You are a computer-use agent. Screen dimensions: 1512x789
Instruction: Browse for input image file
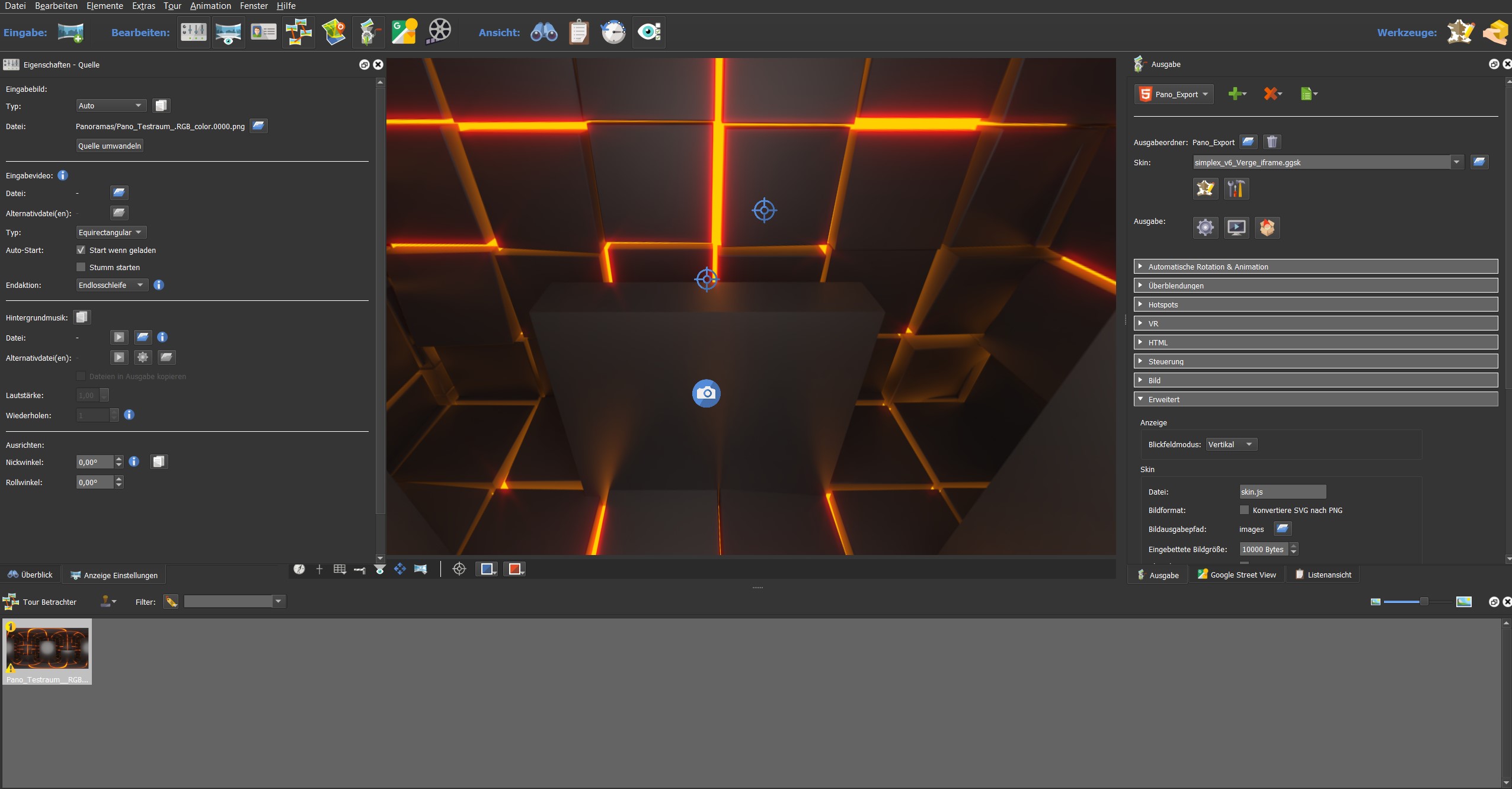pos(258,126)
